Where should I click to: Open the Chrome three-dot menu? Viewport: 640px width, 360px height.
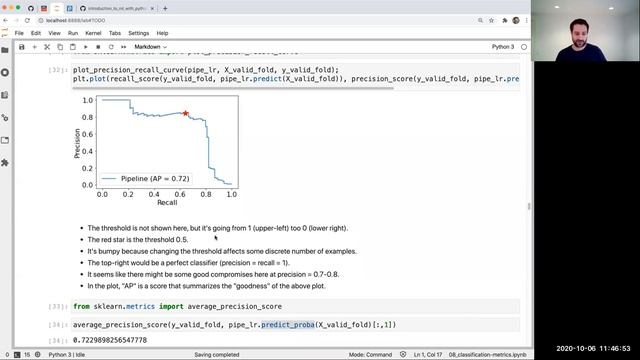pos(527,20)
